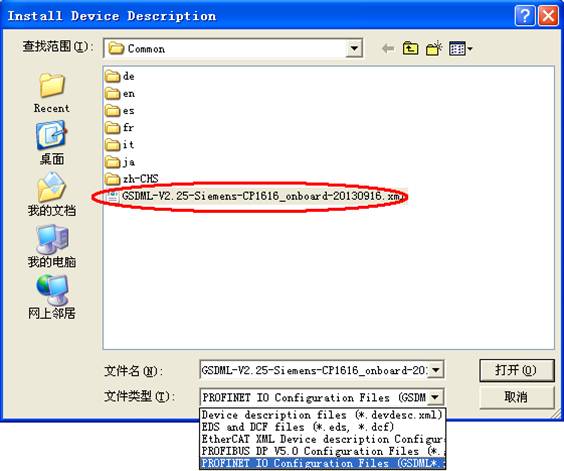This screenshot has height=471, width=564.
Task: Expand the 文件名 filename dropdown arrow
Action: pyautogui.click(x=436, y=370)
